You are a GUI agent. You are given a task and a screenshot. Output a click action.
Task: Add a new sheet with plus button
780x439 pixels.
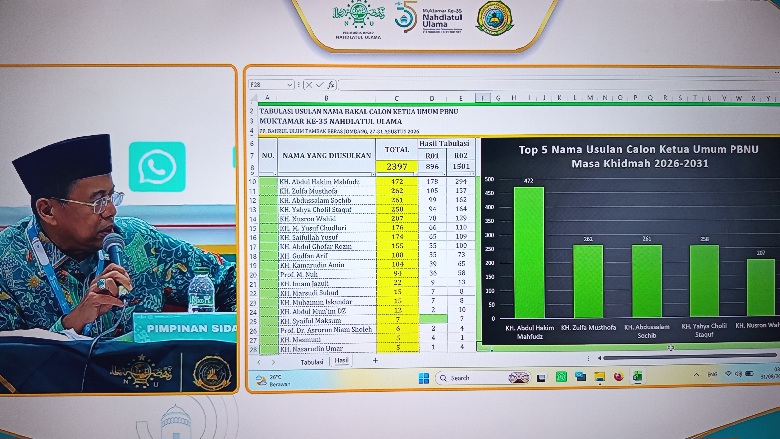375,360
